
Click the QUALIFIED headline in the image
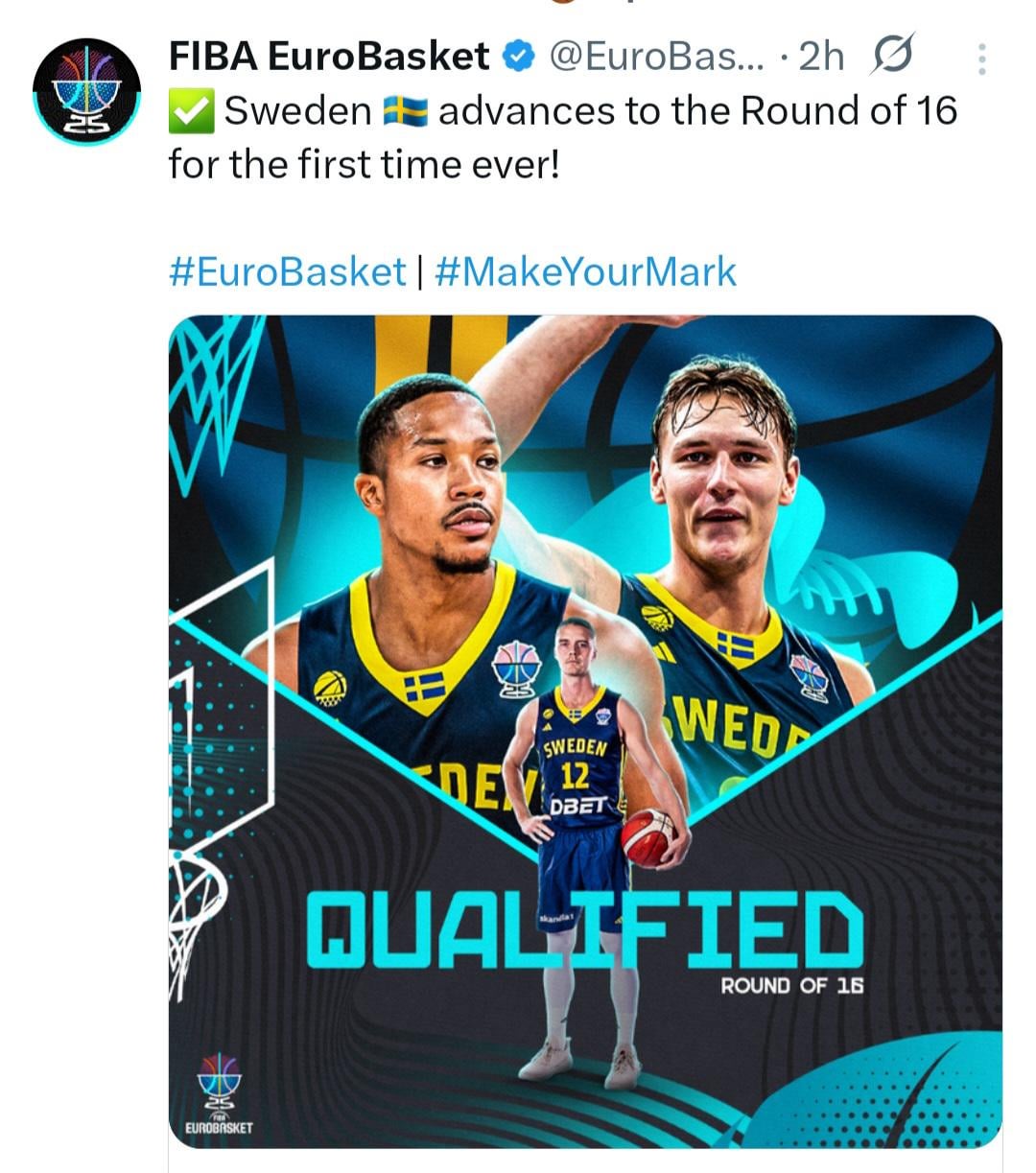click(x=585, y=928)
